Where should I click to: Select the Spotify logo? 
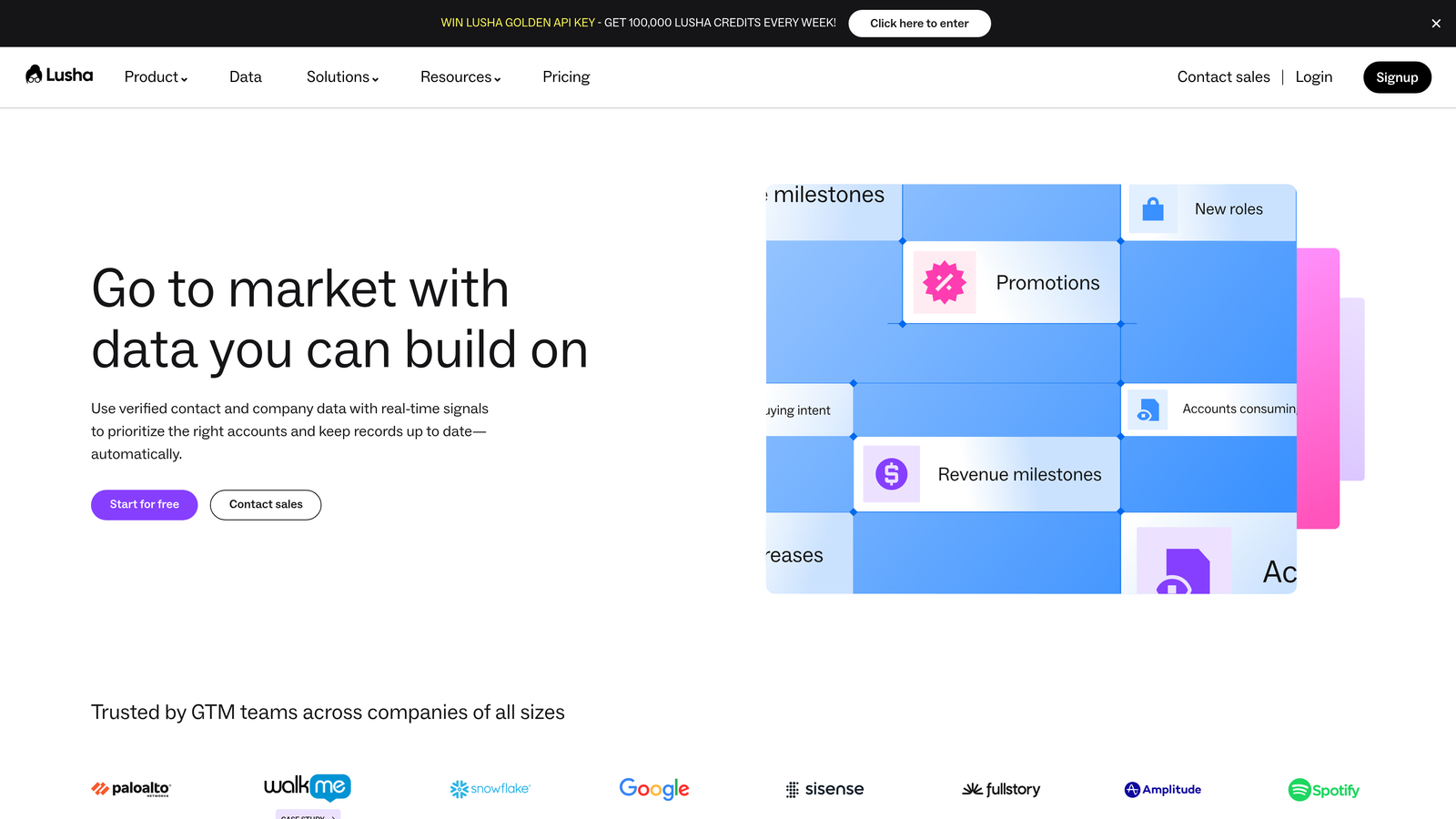(1323, 789)
